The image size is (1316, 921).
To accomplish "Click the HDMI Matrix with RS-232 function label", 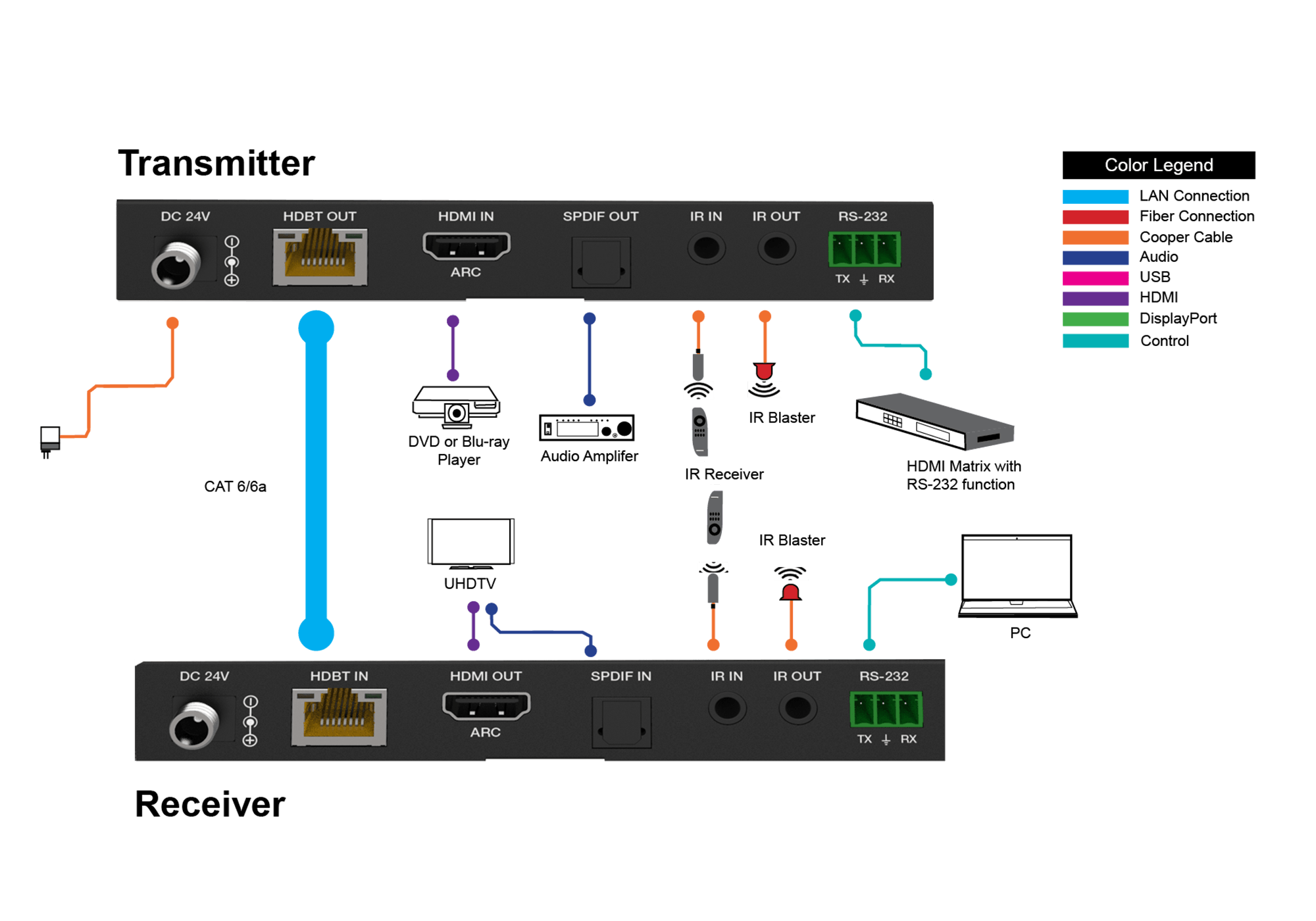I will 964,476.
